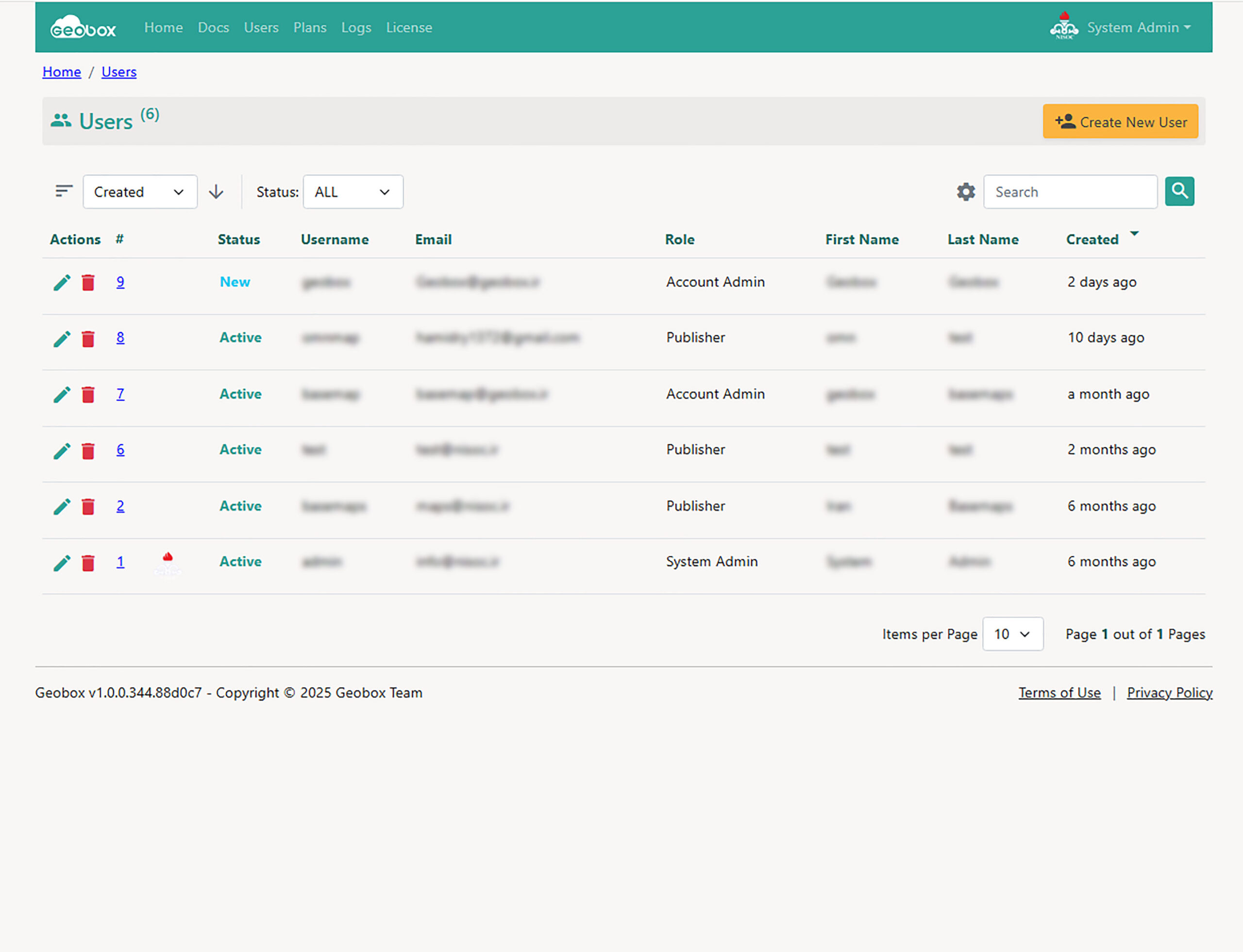Open the Logs navigation item
The width and height of the screenshot is (1243, 952).
click(x=356, y=28)
